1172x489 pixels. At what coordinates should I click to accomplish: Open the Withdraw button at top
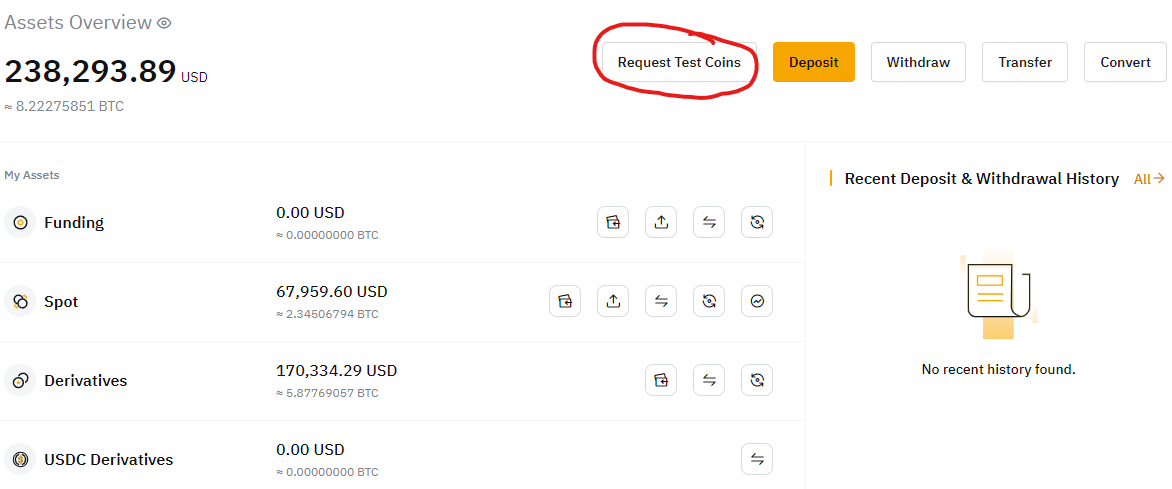918,62
